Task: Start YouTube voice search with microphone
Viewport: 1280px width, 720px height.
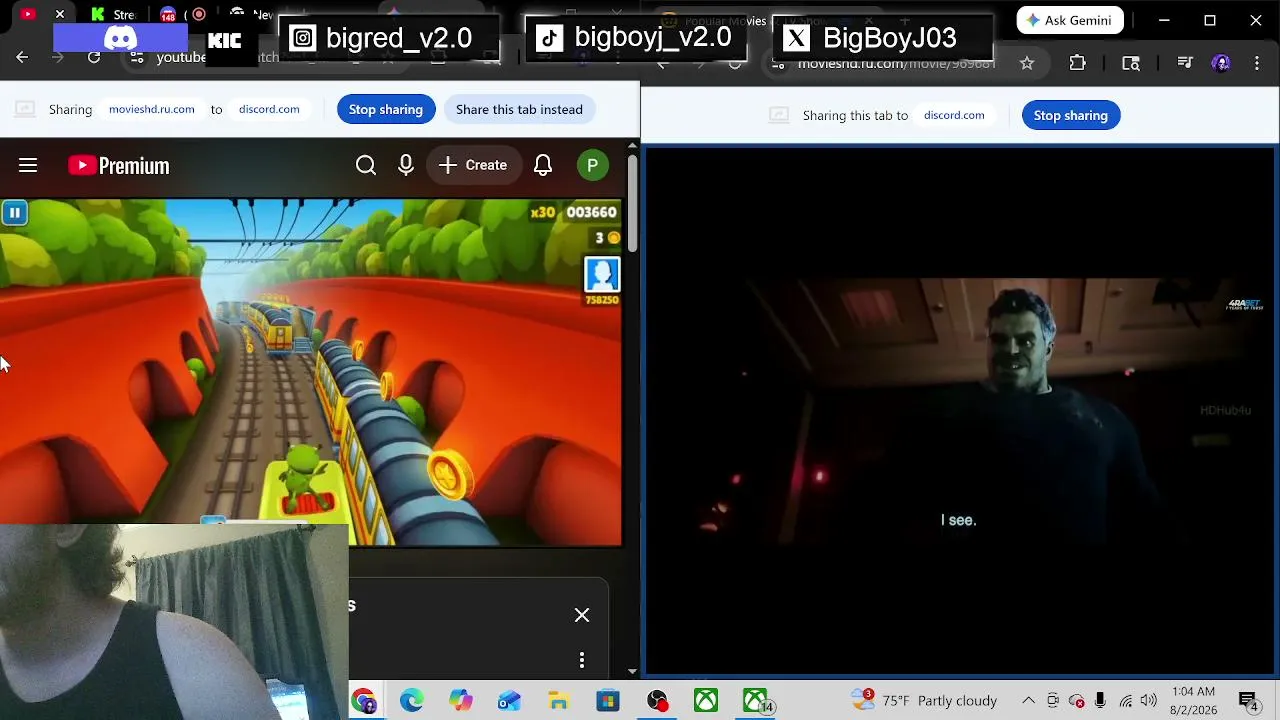Action: click(x=406, y=165)
